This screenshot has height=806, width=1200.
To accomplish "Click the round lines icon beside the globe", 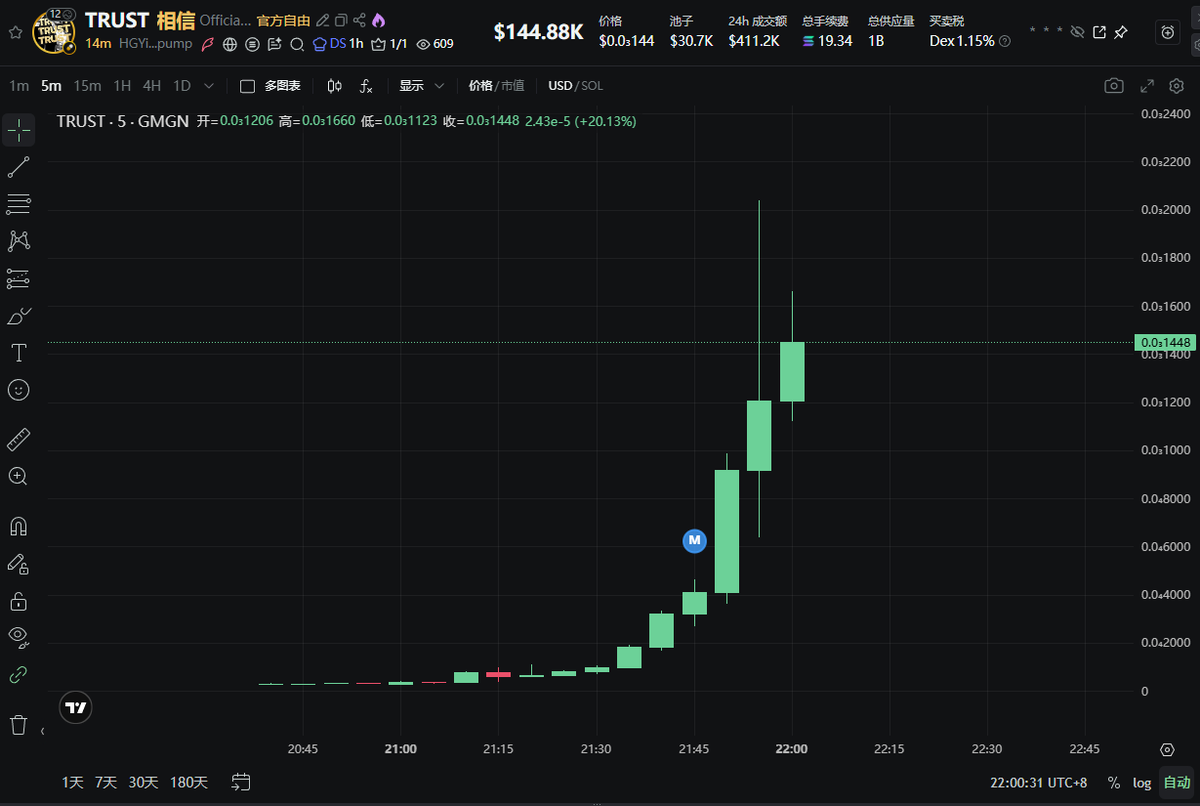I will click(x=252, y=44).
